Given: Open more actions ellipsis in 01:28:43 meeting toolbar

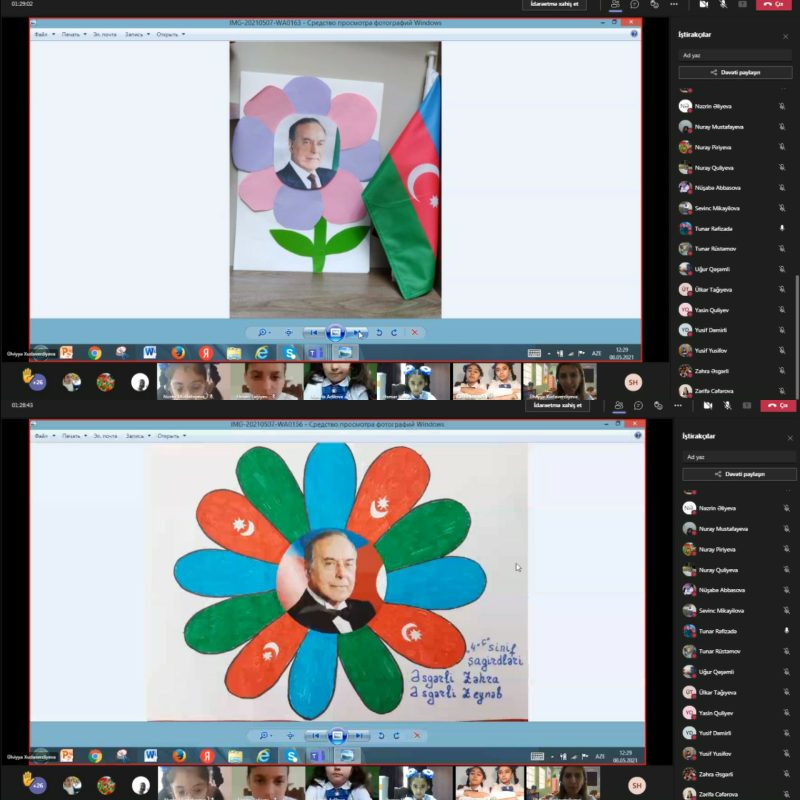Looking at the screenshot, I should 678,406.
